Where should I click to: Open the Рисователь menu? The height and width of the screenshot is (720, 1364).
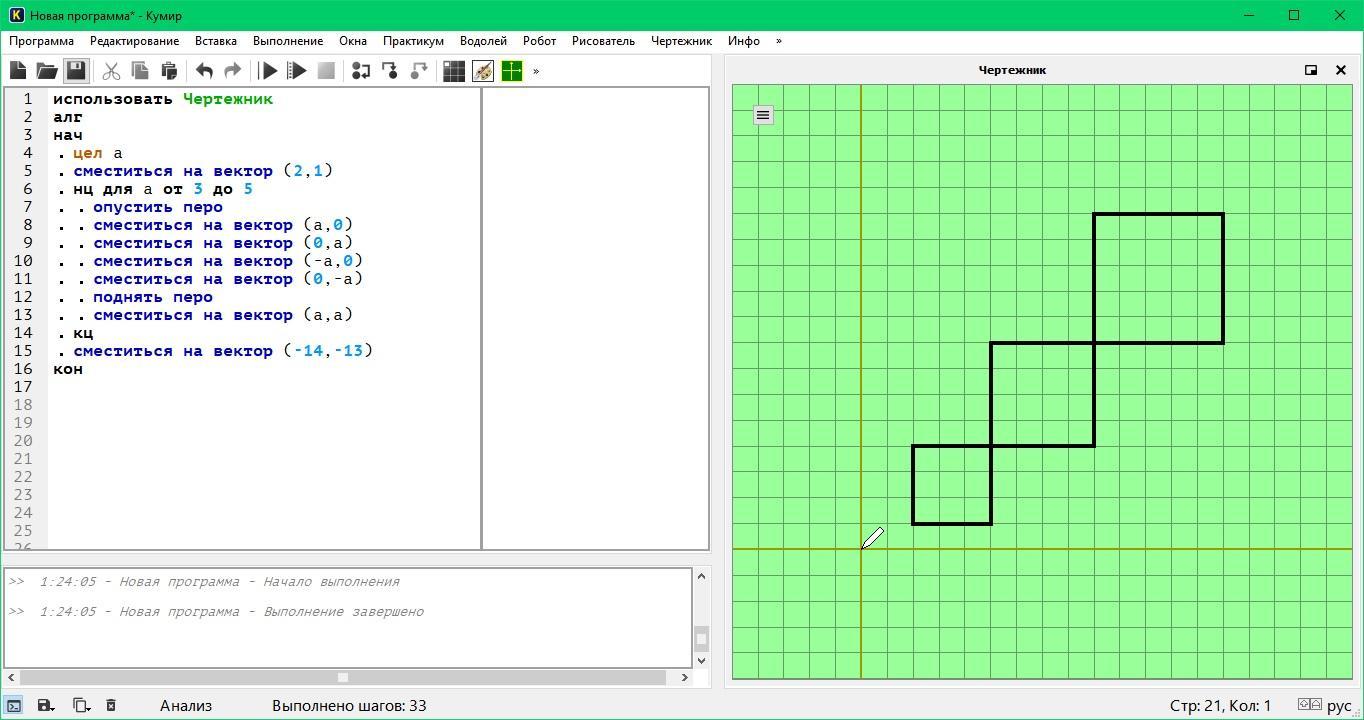point(603,41)
